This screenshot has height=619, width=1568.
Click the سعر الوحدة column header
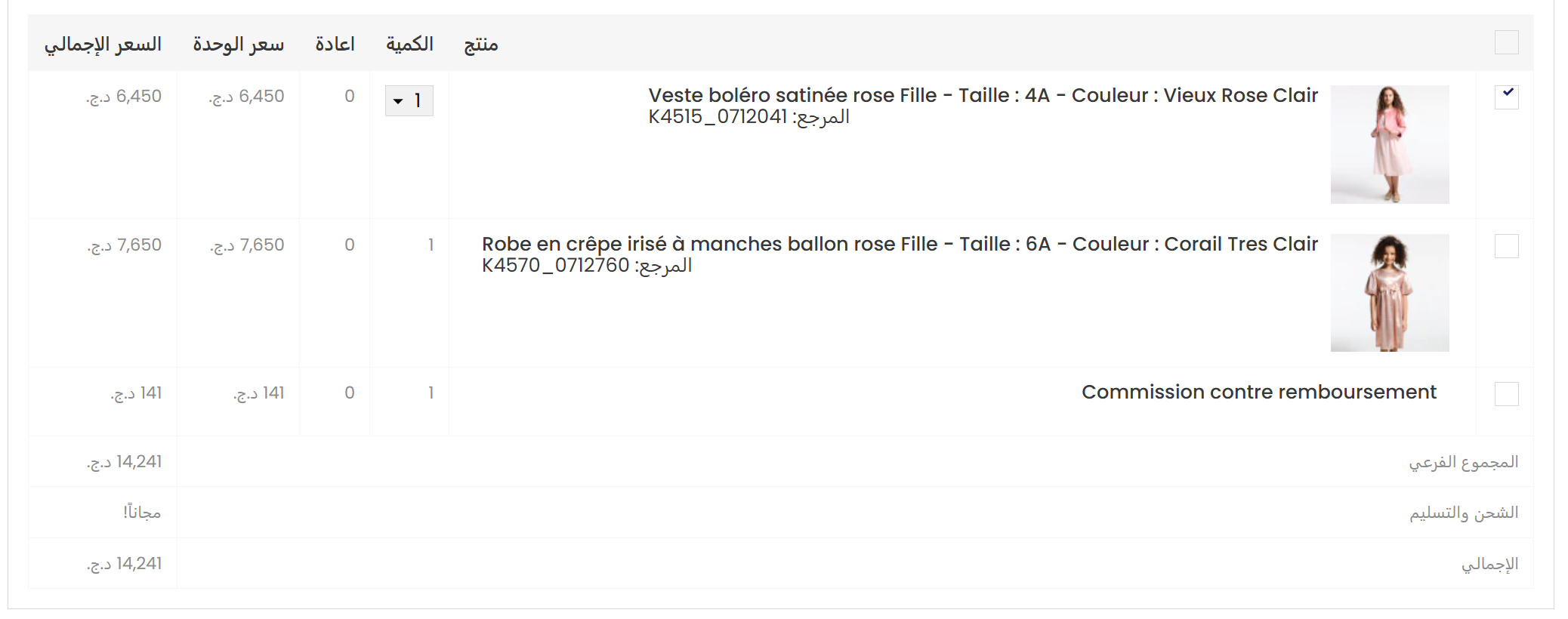click(x=238, y=45)
